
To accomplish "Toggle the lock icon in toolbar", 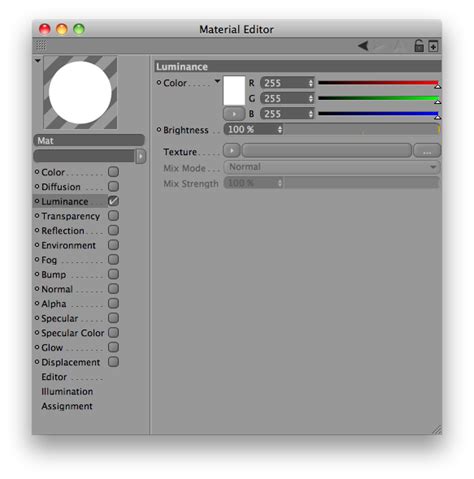I will pos(419,46).
